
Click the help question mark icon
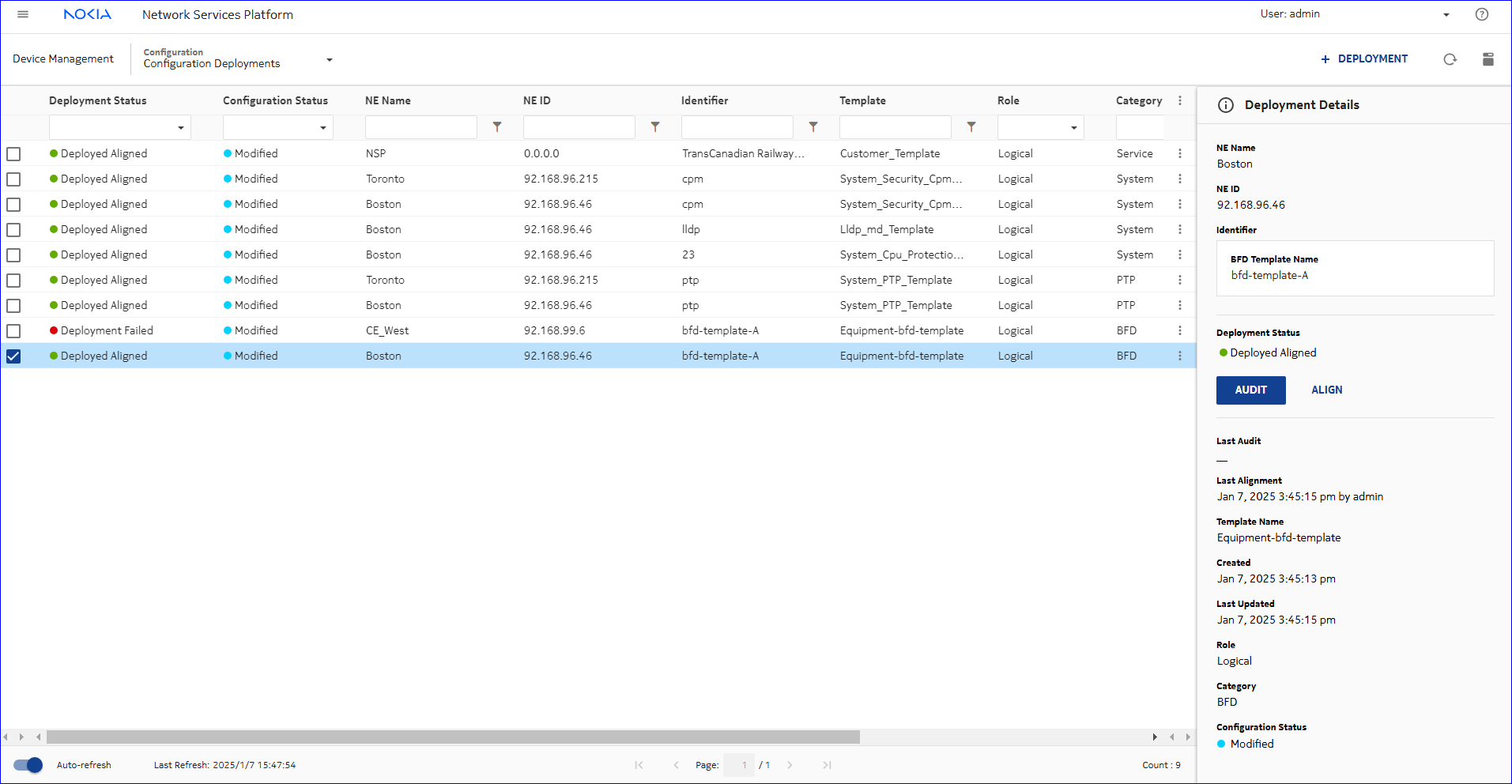(1481, 14)
